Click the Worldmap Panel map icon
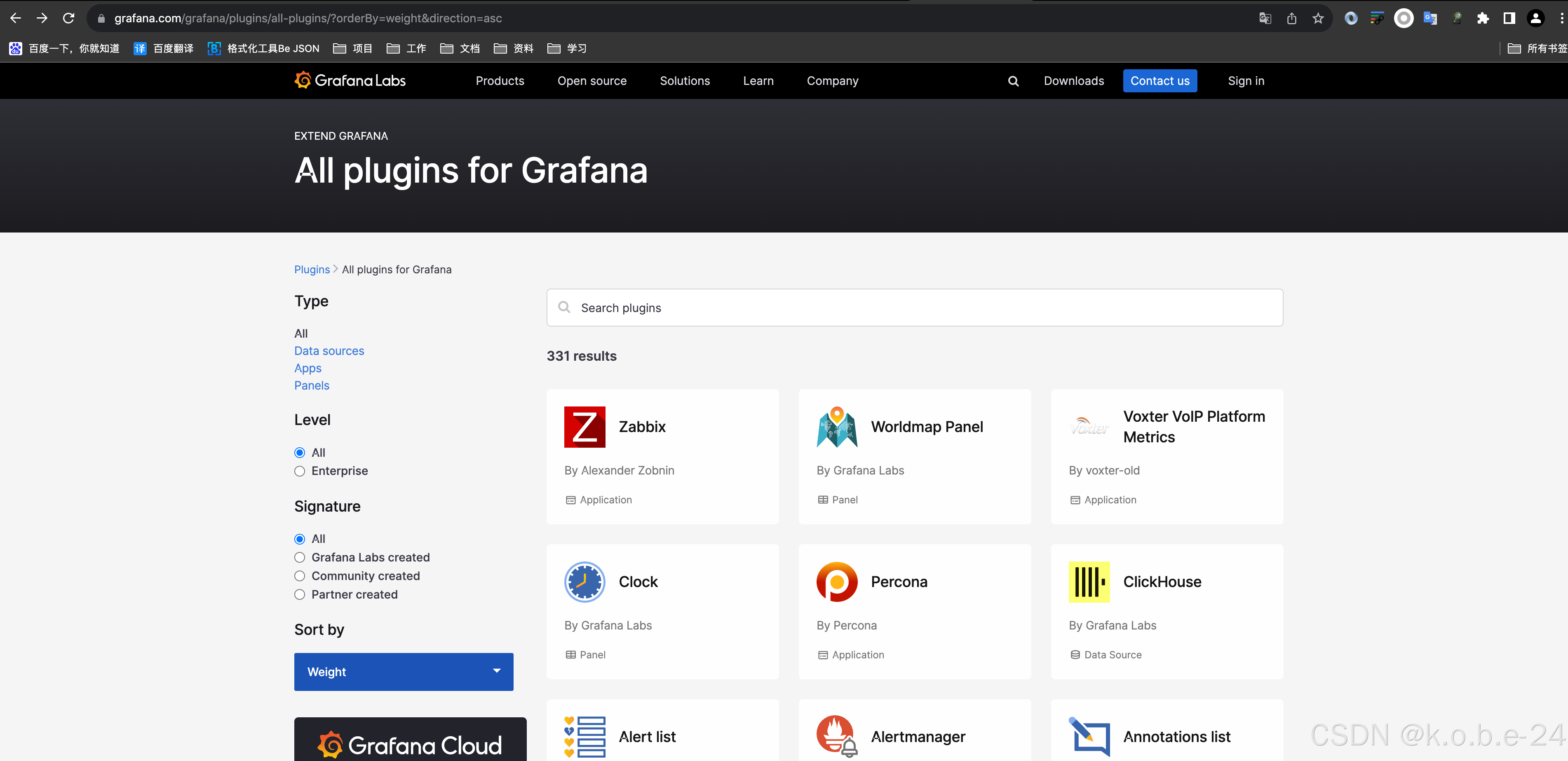This screenshot has height=761, width=1568. [x=836, y=427]
